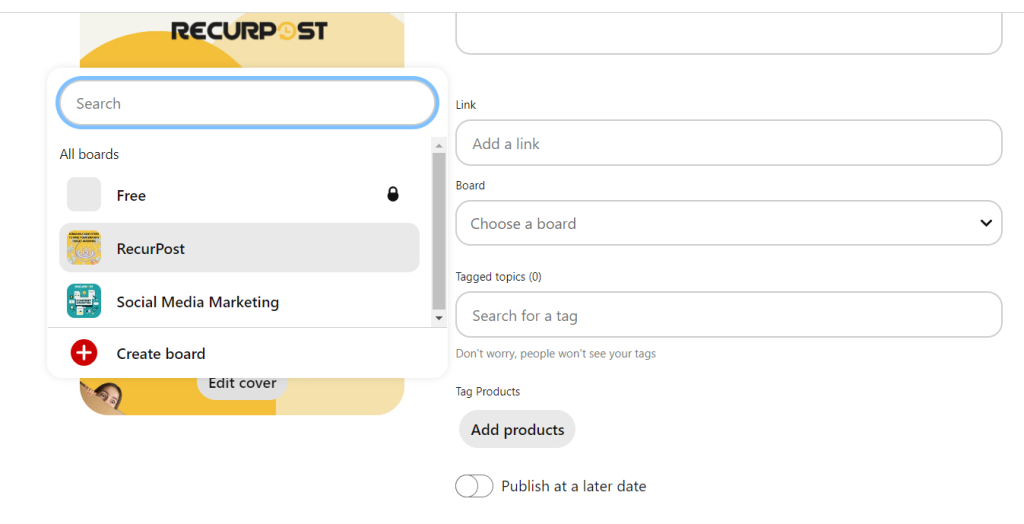
Task: Click the board list scroll up arrow
Action: [x=439, y=146]
